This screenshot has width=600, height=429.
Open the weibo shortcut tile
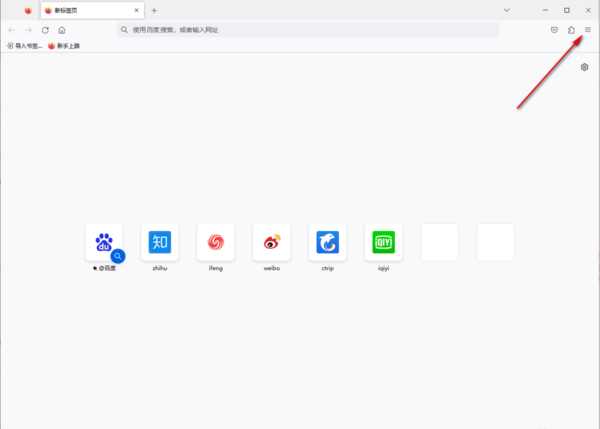point(272,242)
